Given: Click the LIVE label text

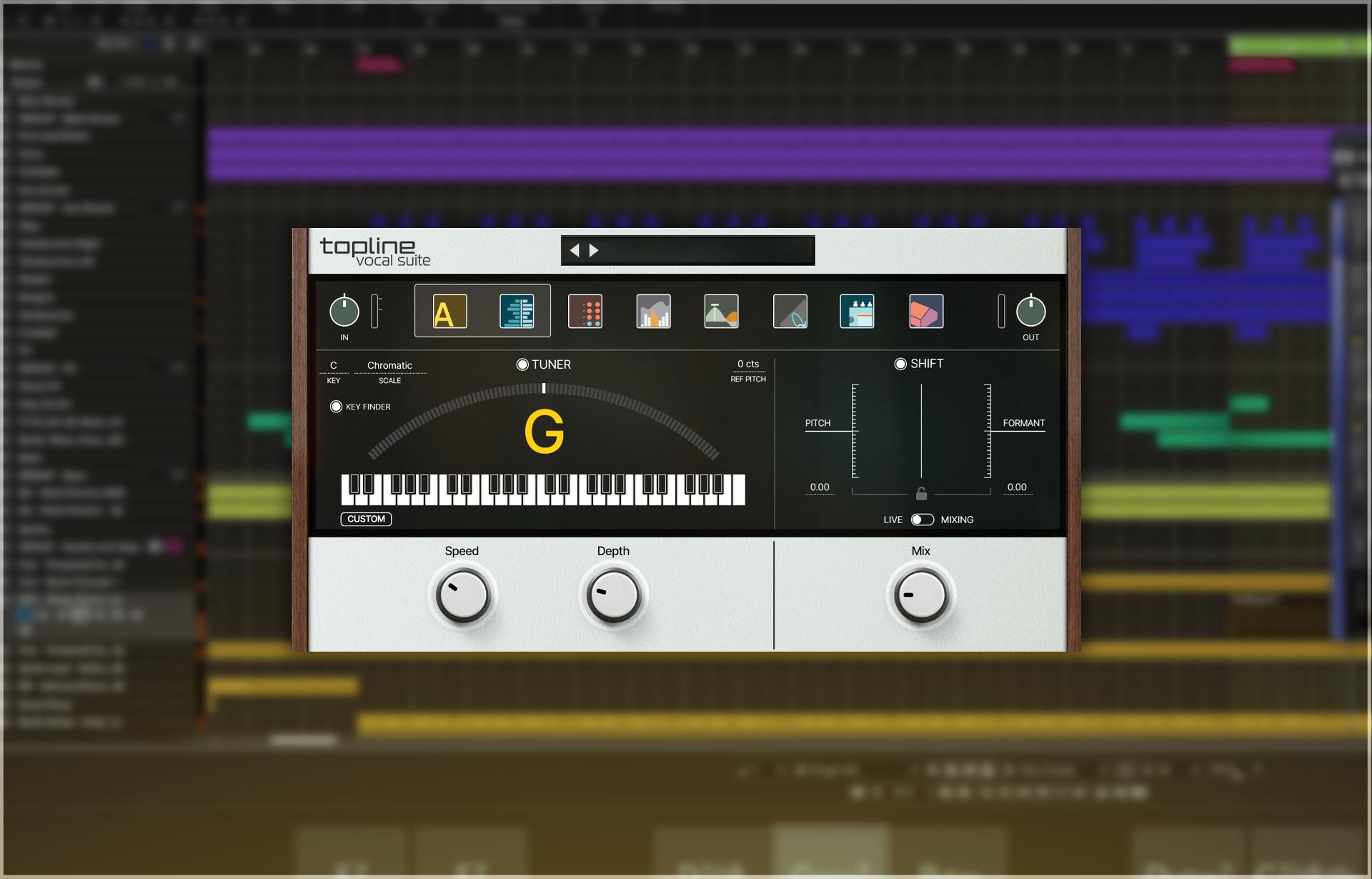Looking at the screenshot, I should tap(893, 520).
